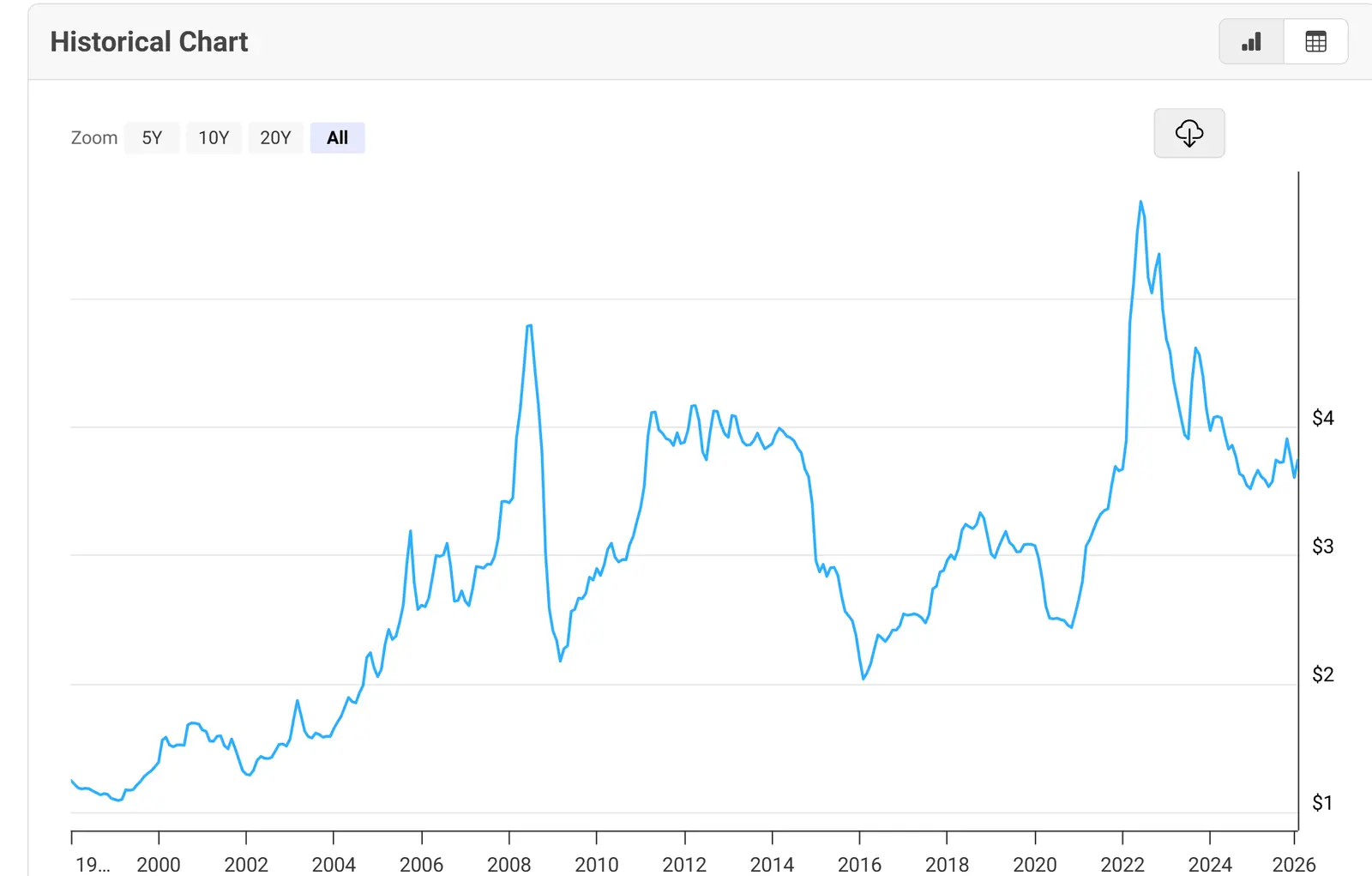Click the $4 axis label
Image resolution: width=1372 pixels, height=876 pixels.
[1323, 418]
